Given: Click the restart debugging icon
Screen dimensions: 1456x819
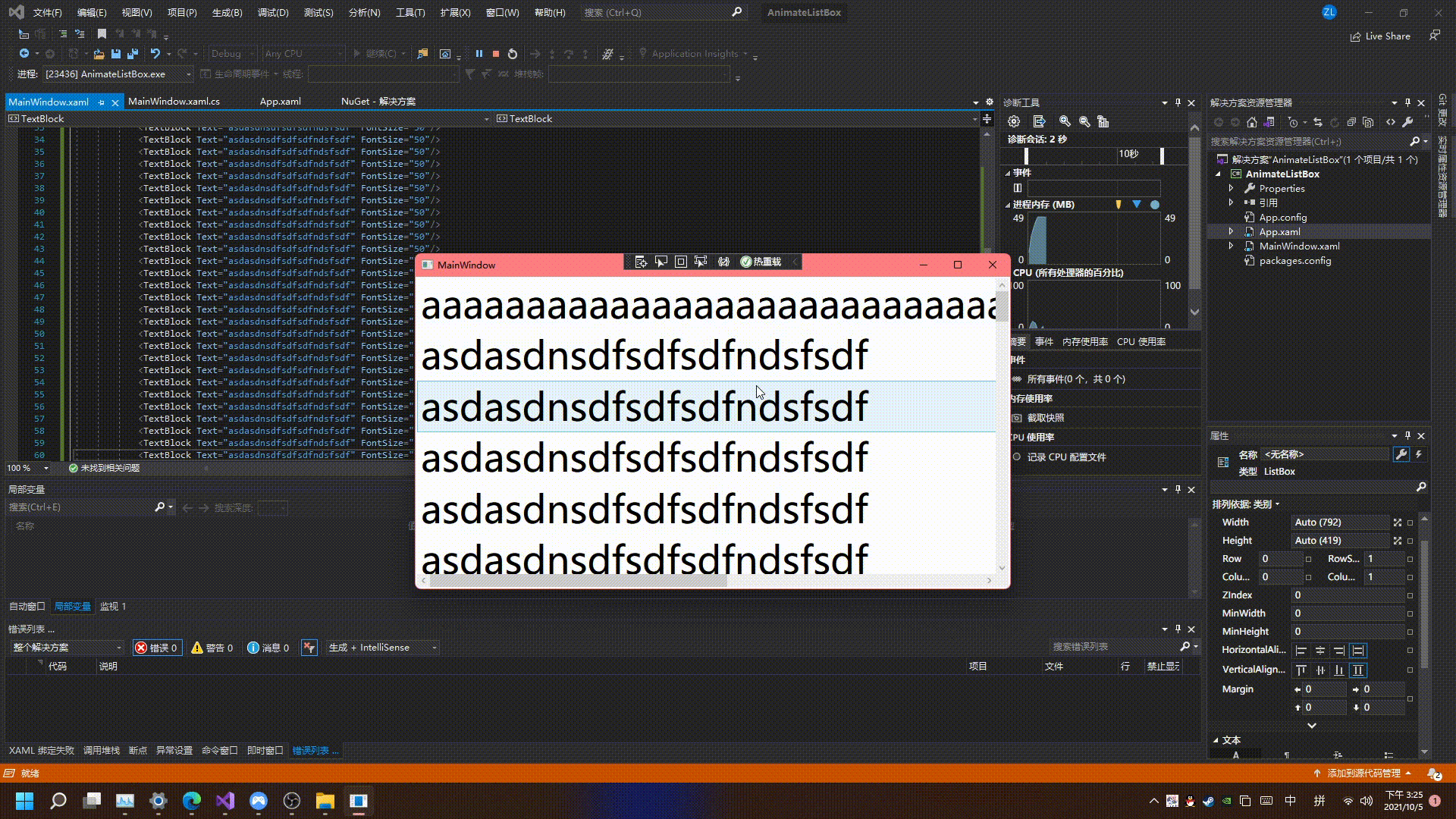Looking at the screenshot, I should tap(512, 53).
